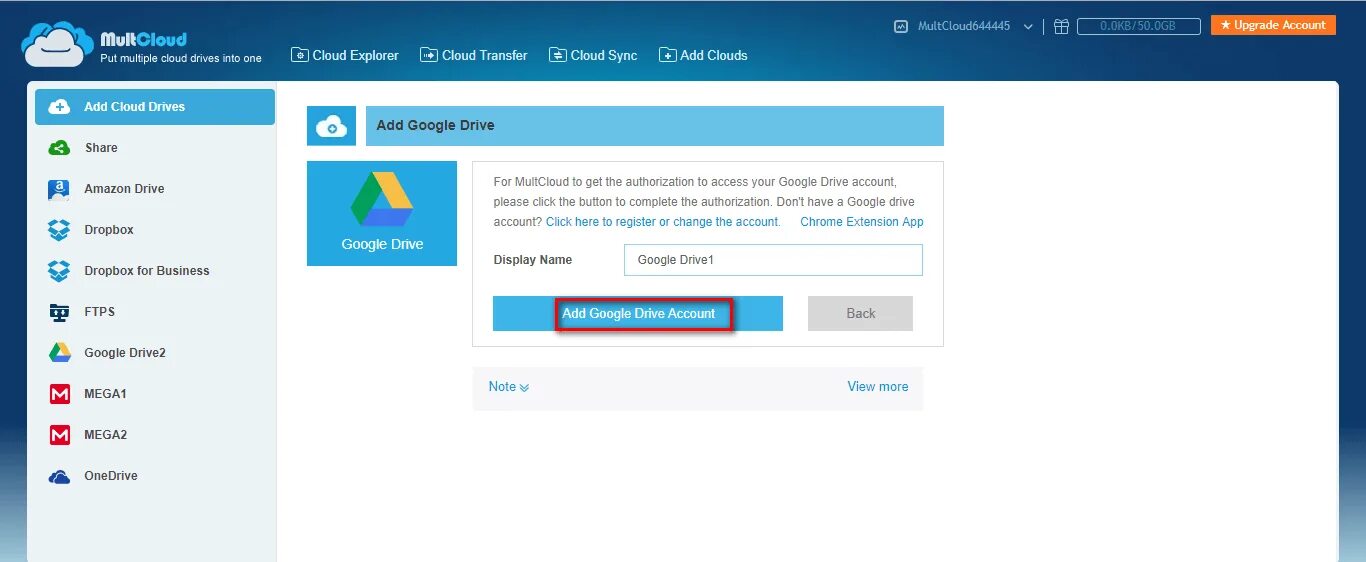Select Add Cloud Drives in sidebar
The image size is (1366, 562).
tap(155, 107)
